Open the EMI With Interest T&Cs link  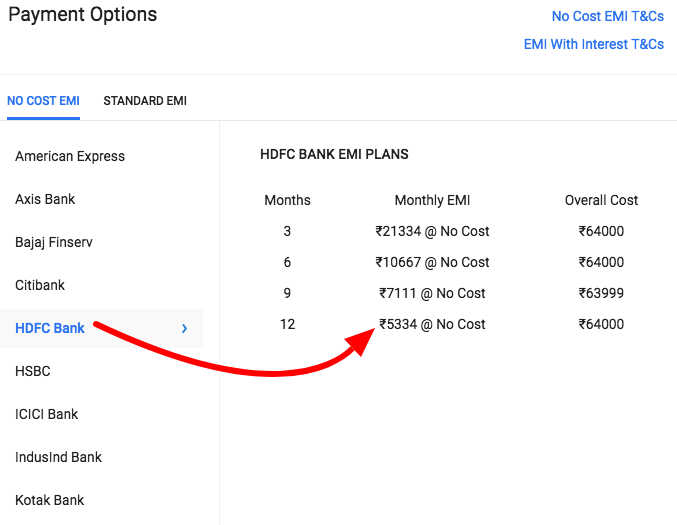(594, 44)
